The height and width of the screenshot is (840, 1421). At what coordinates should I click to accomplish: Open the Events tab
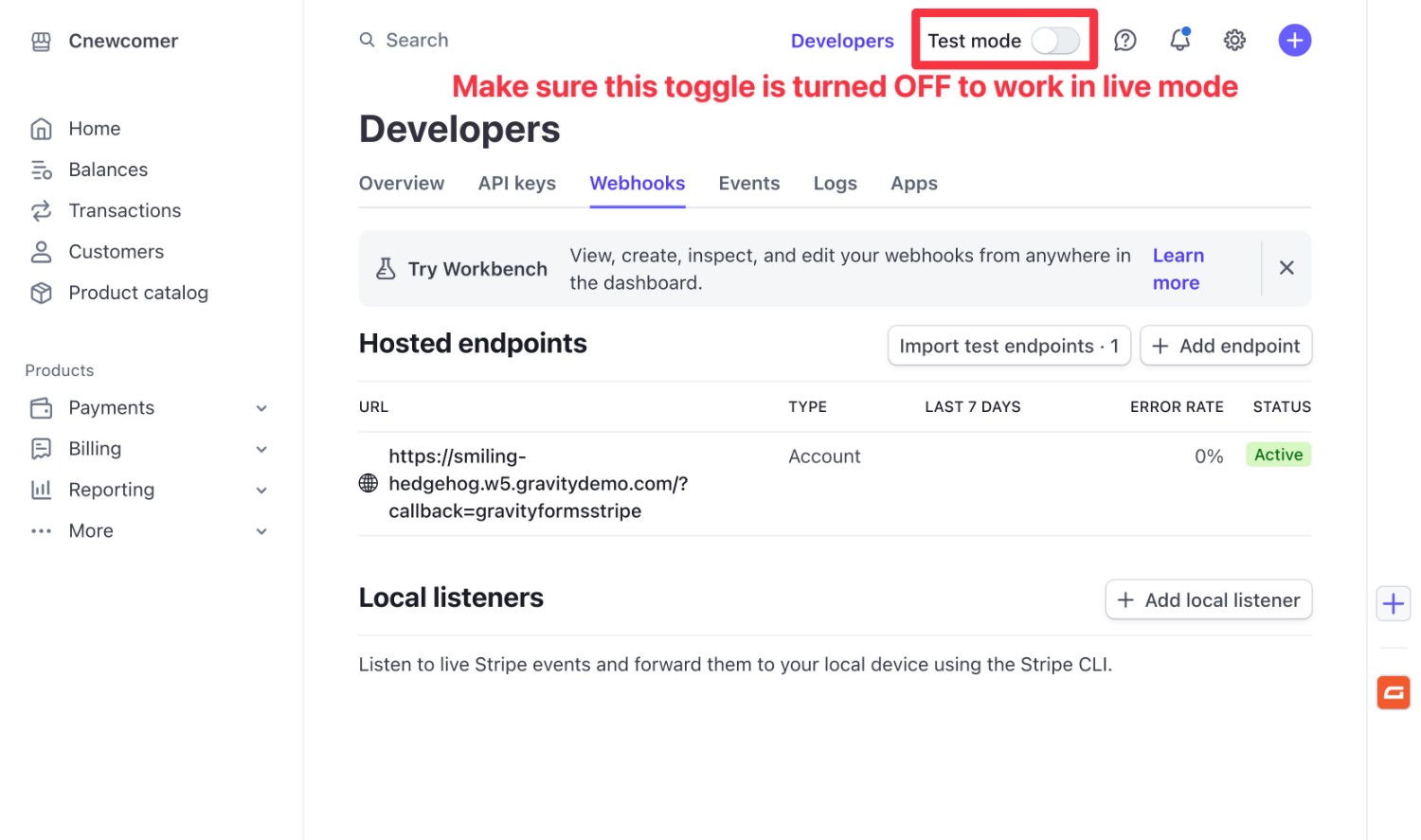click(748, 183)
